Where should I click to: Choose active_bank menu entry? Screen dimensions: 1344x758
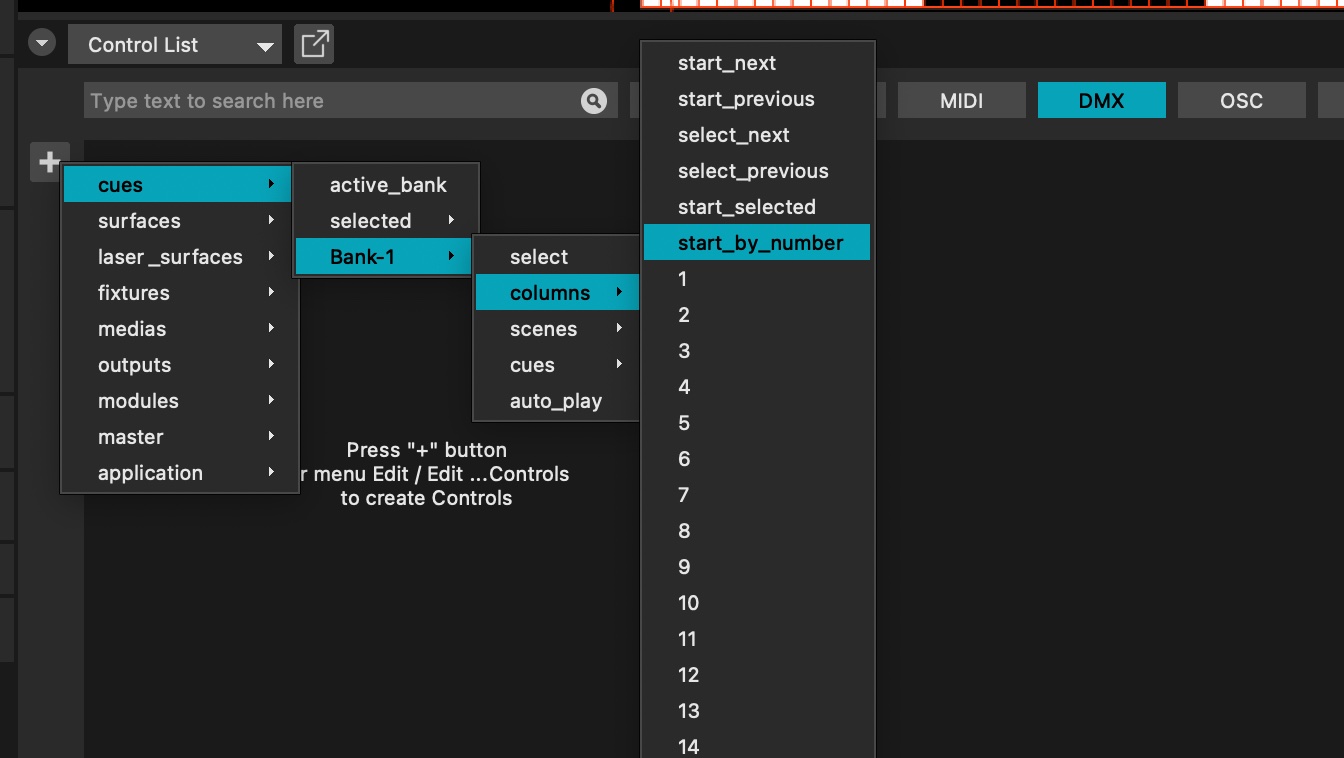click(x=386, y=185)
